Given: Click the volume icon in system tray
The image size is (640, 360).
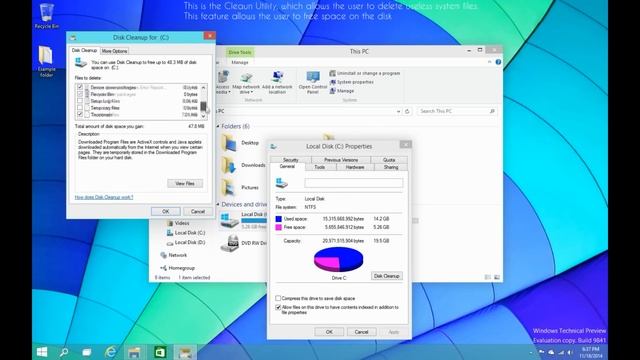Looking at the screenshot, I should tap(570, 352).
